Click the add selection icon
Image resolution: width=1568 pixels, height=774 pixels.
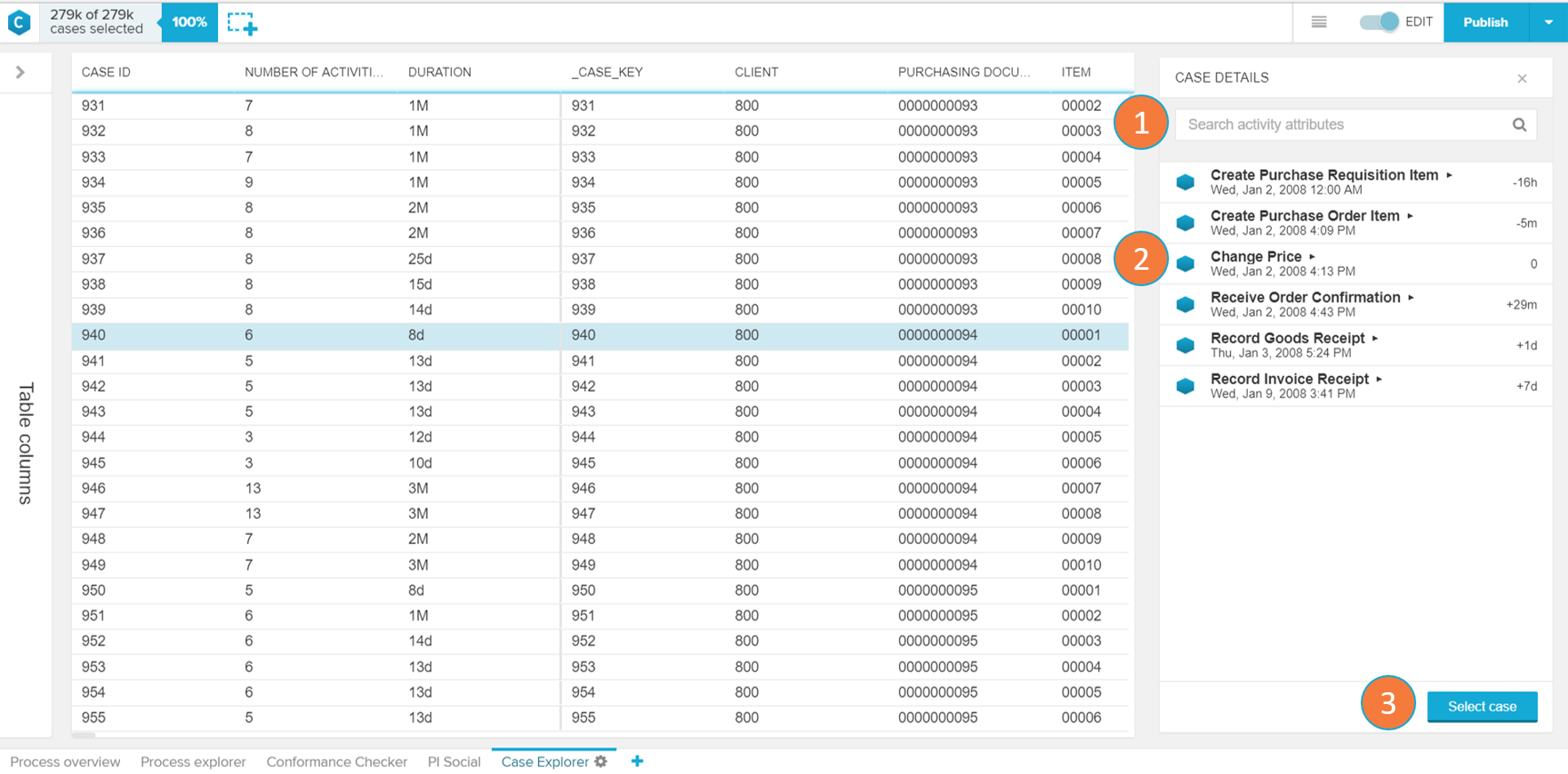point(242,24)
